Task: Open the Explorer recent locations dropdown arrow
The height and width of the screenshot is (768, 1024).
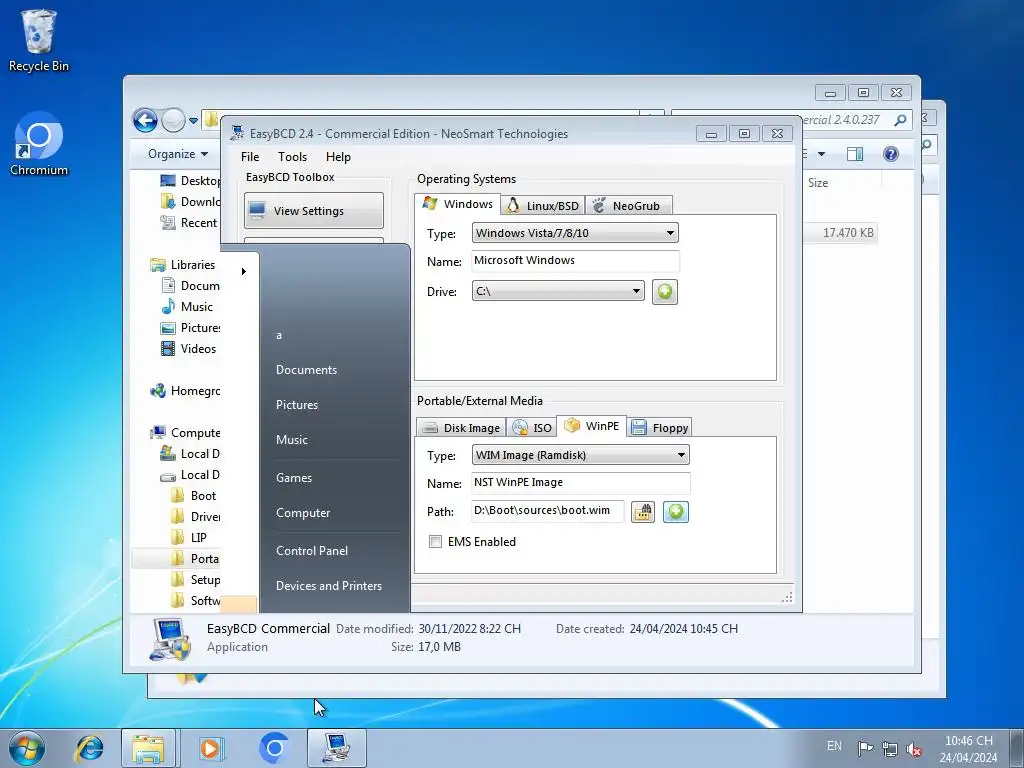Action: pyautogui.click(x=193, y=121)
